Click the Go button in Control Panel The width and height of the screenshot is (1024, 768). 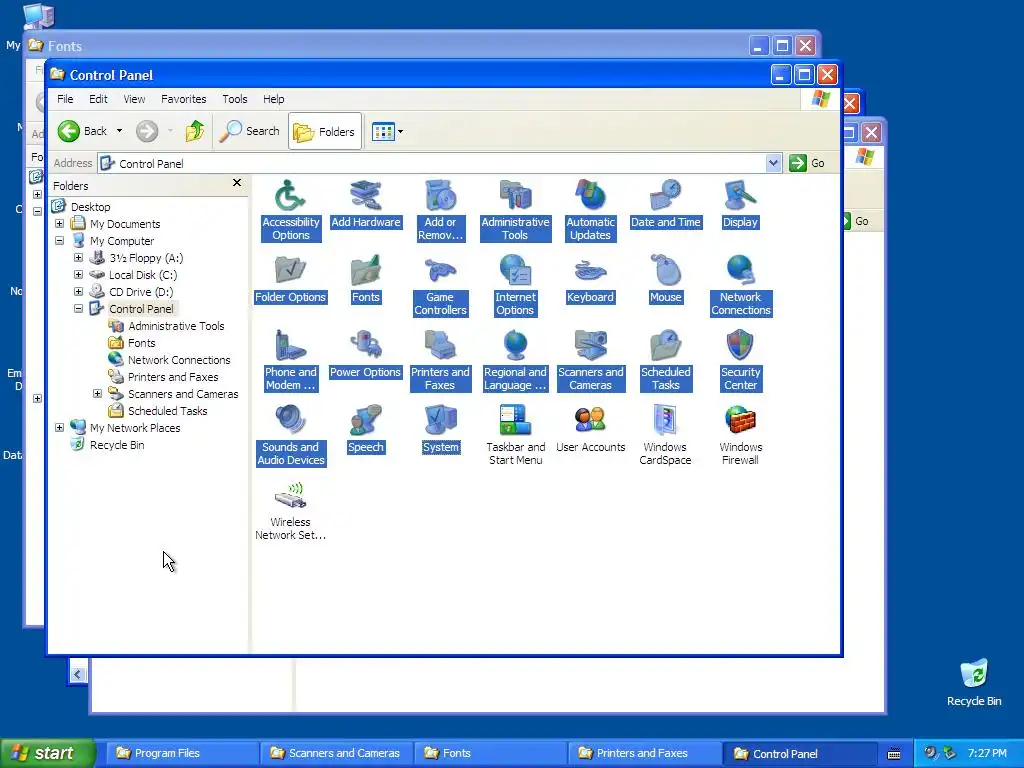pyautogui.click(x=807, y=163)
